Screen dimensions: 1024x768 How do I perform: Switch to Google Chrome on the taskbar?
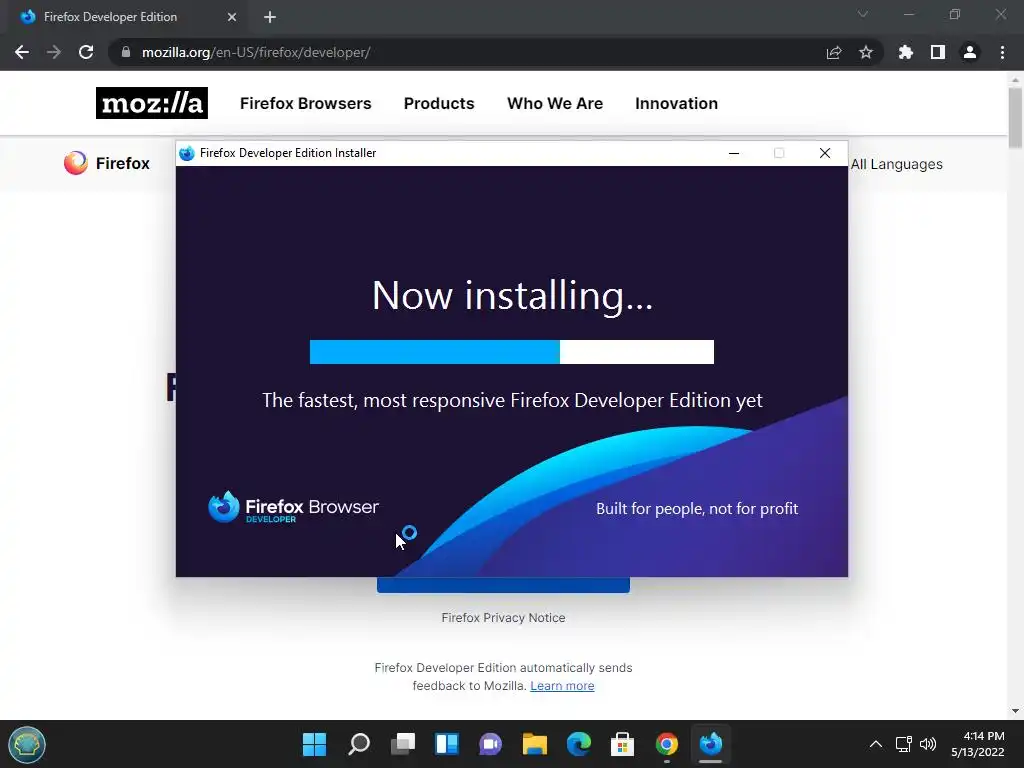point(667,744)
